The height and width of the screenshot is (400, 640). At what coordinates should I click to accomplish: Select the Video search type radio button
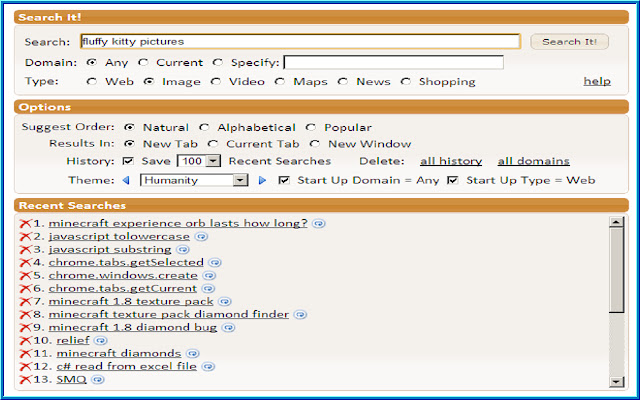217,82
